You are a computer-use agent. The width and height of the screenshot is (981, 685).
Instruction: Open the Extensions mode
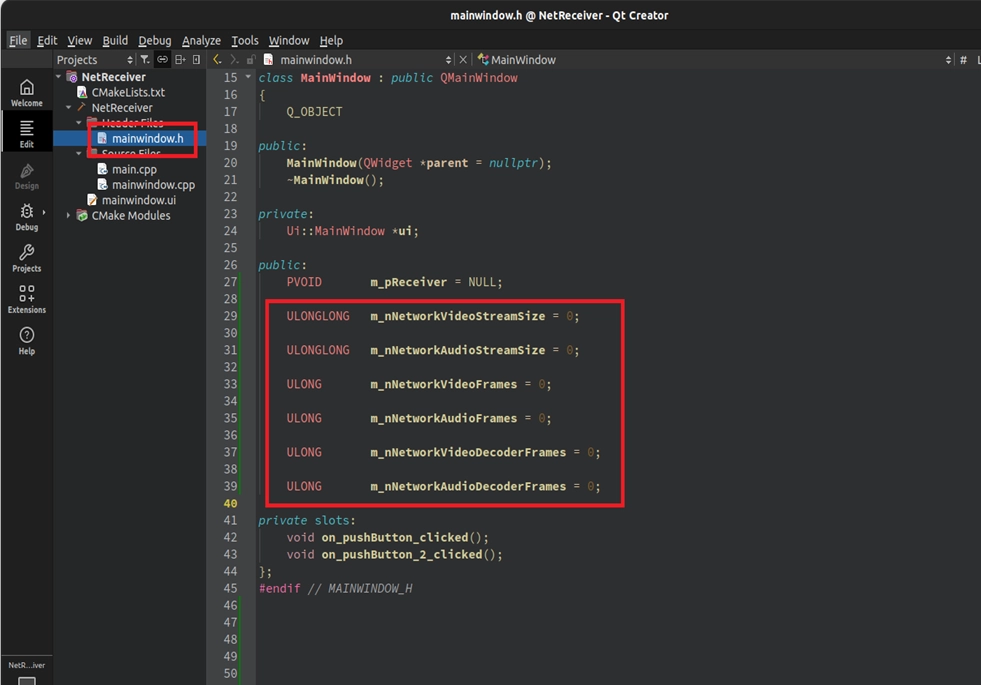click(x=26, y=300)
